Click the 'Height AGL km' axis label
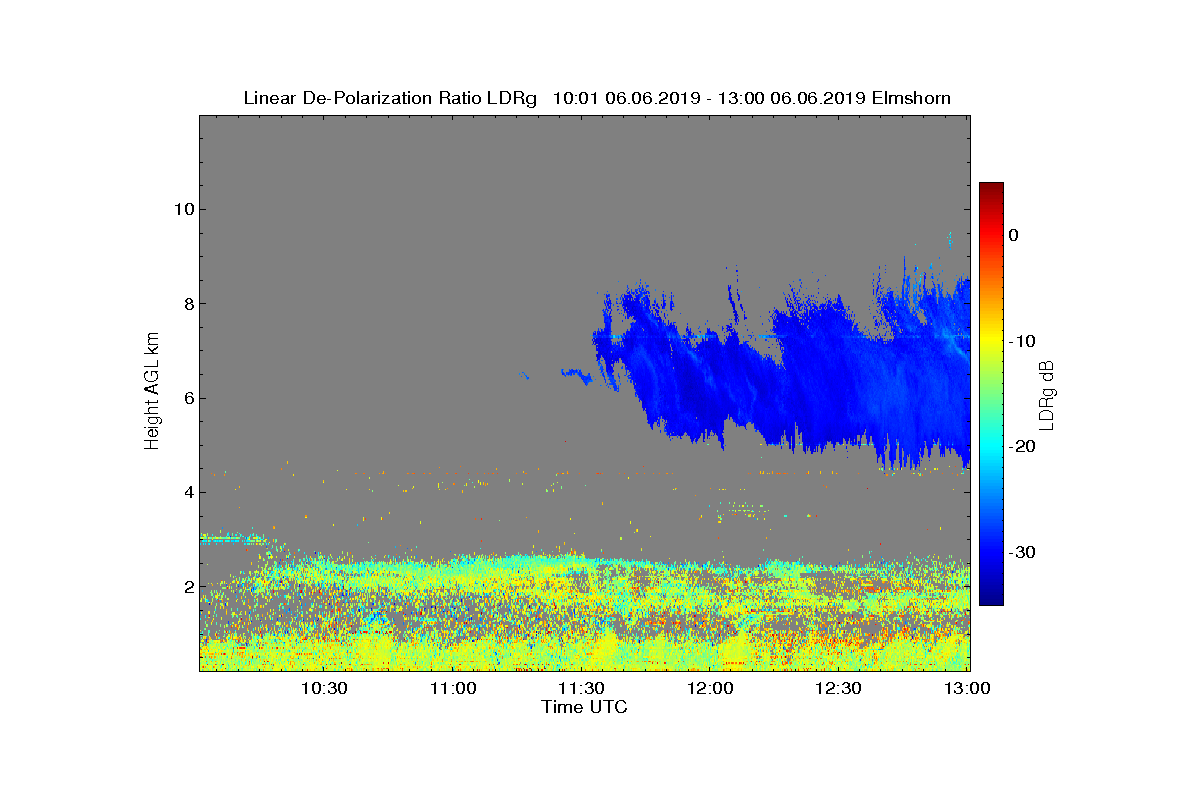This screenshot has height=800, width=1200. 152,392
